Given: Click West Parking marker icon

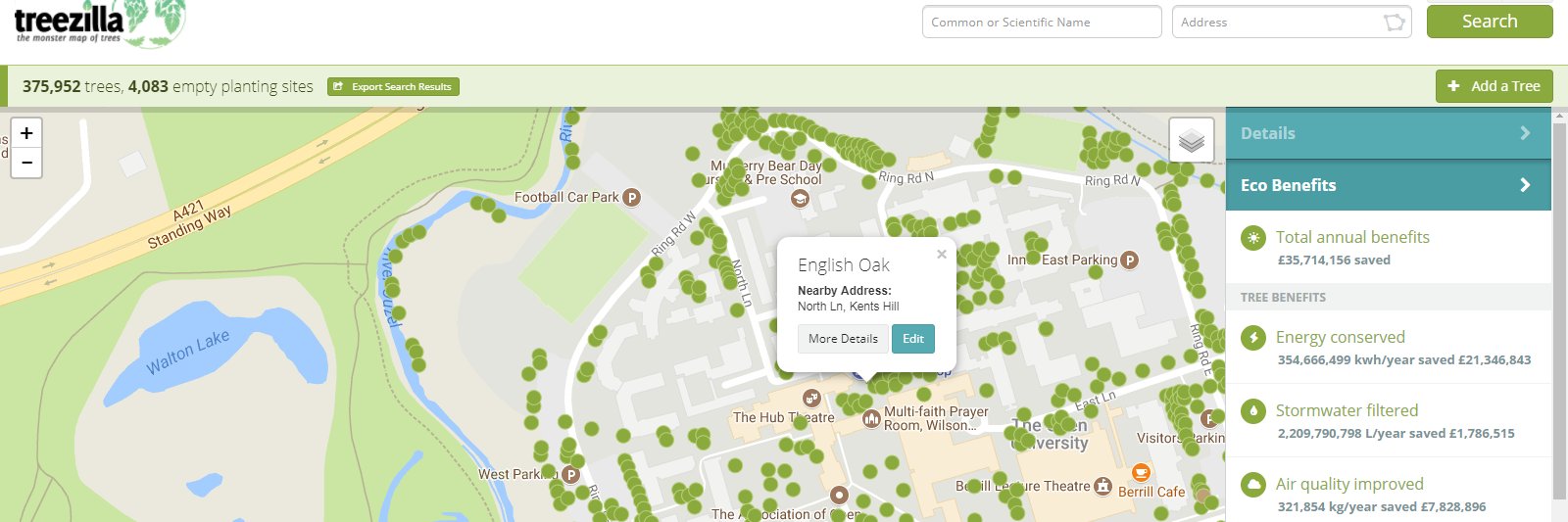Looking at the screenshot, I should (x=570, y=475).
